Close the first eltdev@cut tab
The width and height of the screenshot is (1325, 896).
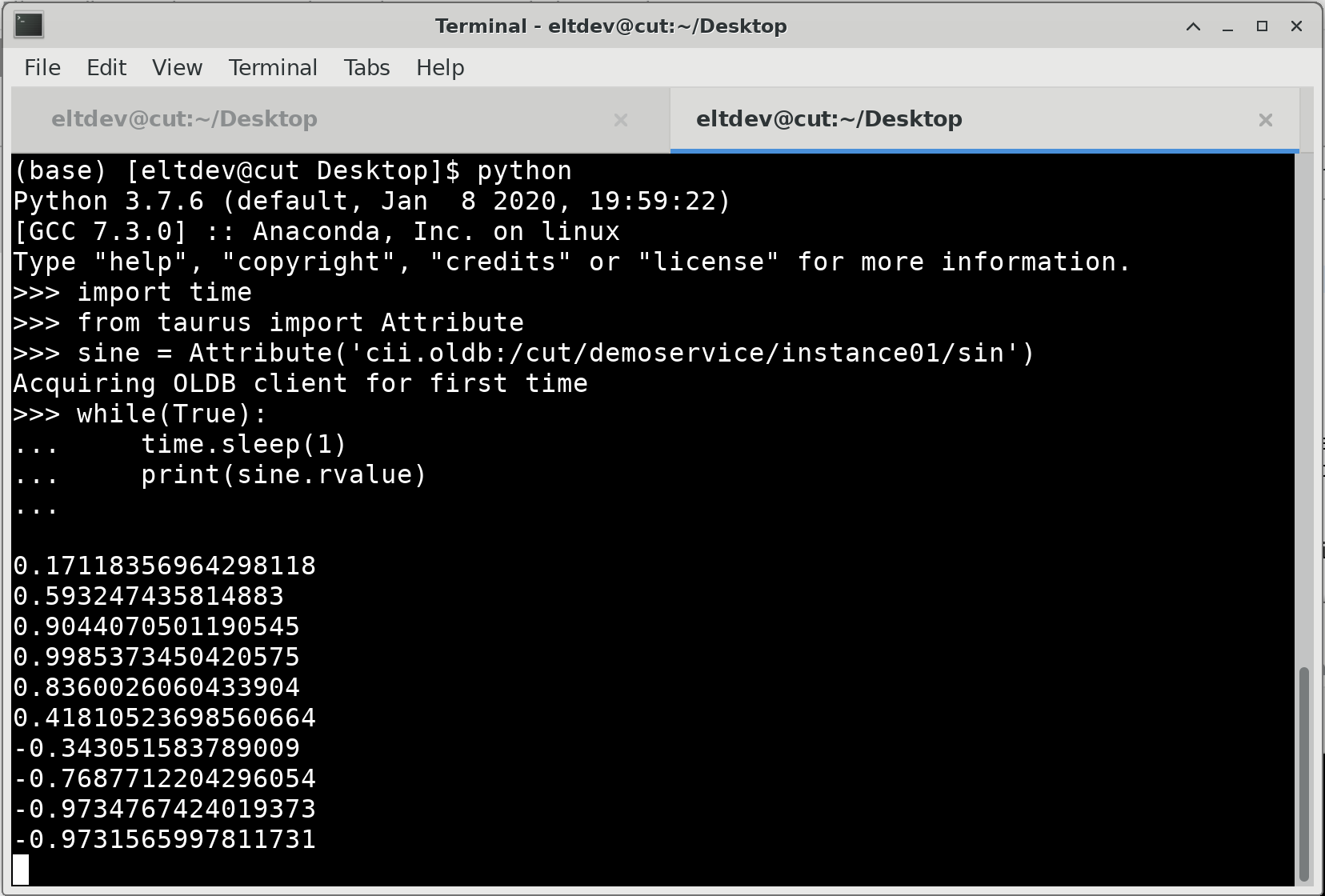click(620, 120)
